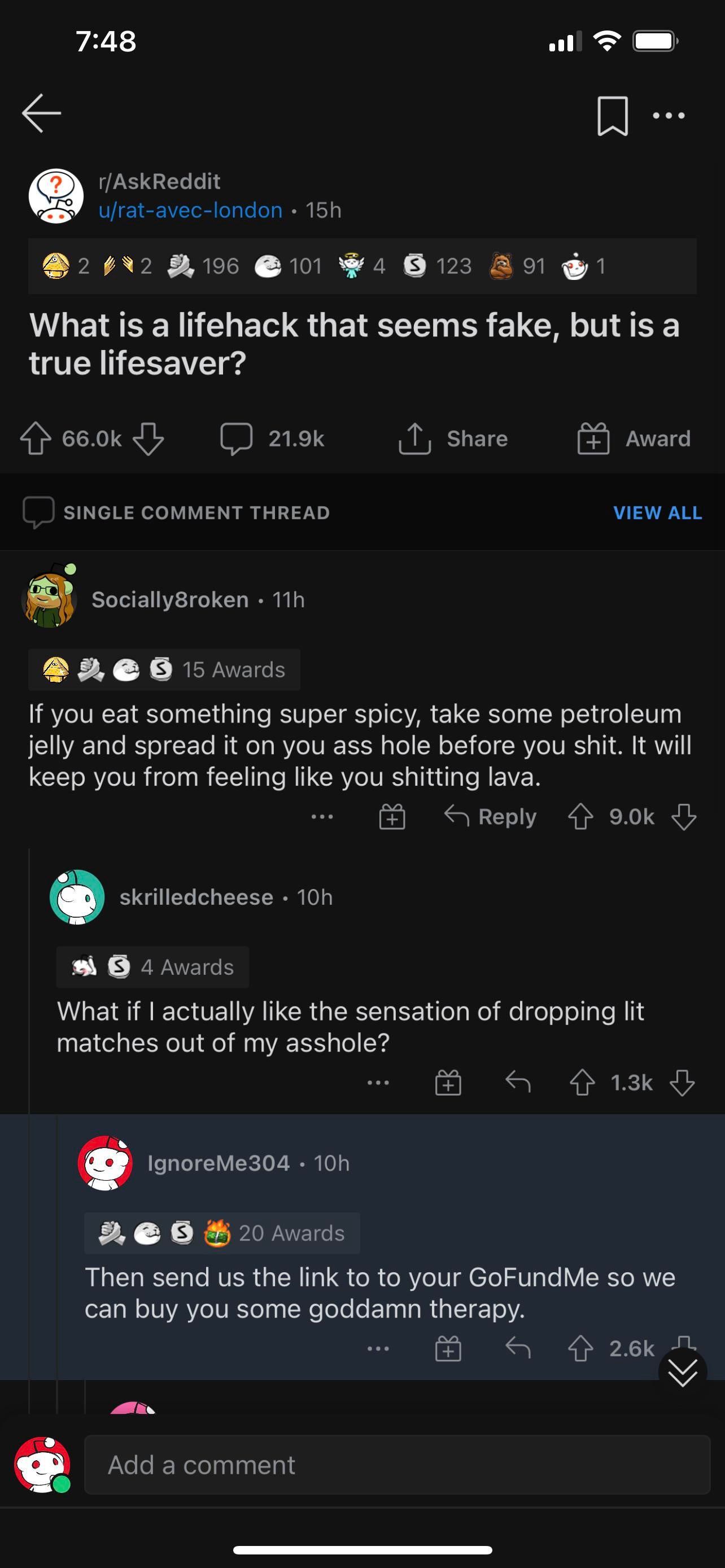725x1568 pixels.
Task: Open the post overflow menu
Action: click(669, 115)
